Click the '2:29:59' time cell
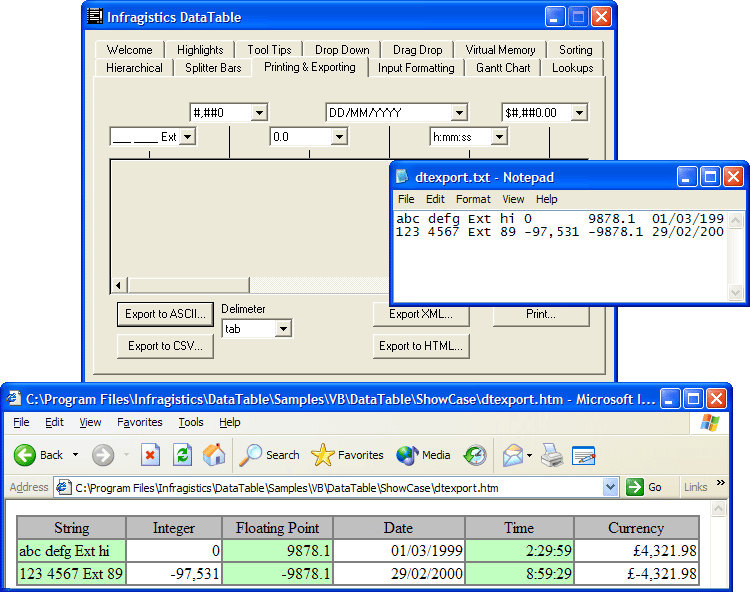This screenshot has height=592, width=750. coord(519,551)
